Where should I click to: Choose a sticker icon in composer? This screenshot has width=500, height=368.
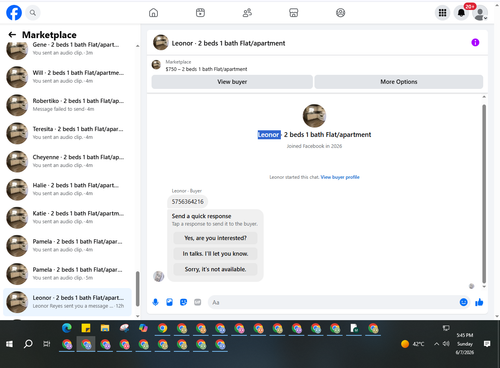point(183,302)
